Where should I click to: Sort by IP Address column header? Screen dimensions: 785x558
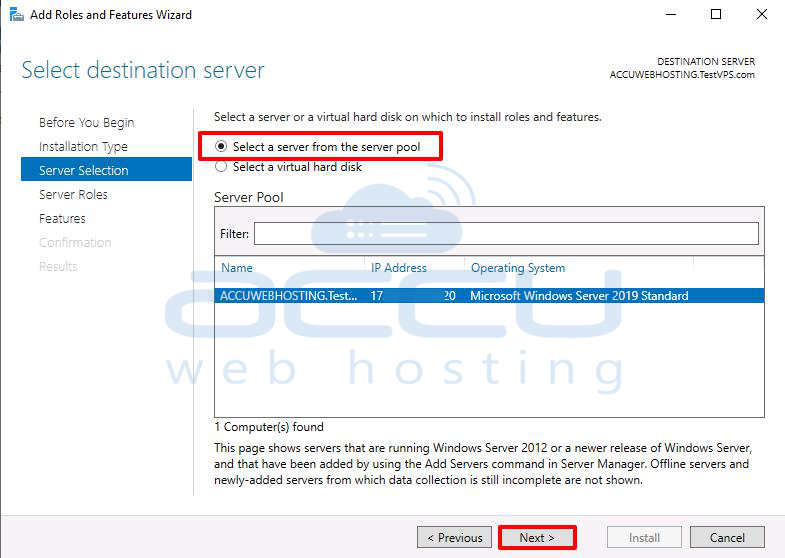399,268
